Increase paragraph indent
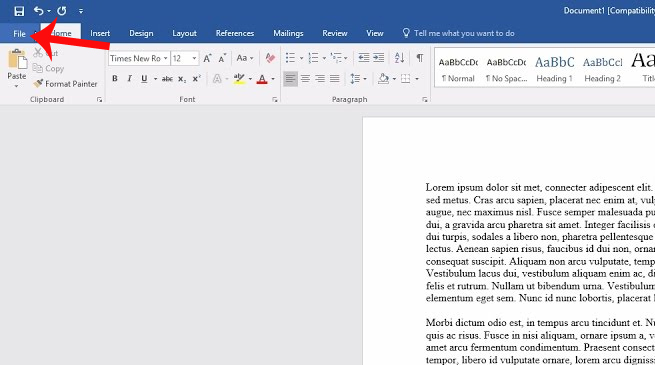 tap(378, 58)
